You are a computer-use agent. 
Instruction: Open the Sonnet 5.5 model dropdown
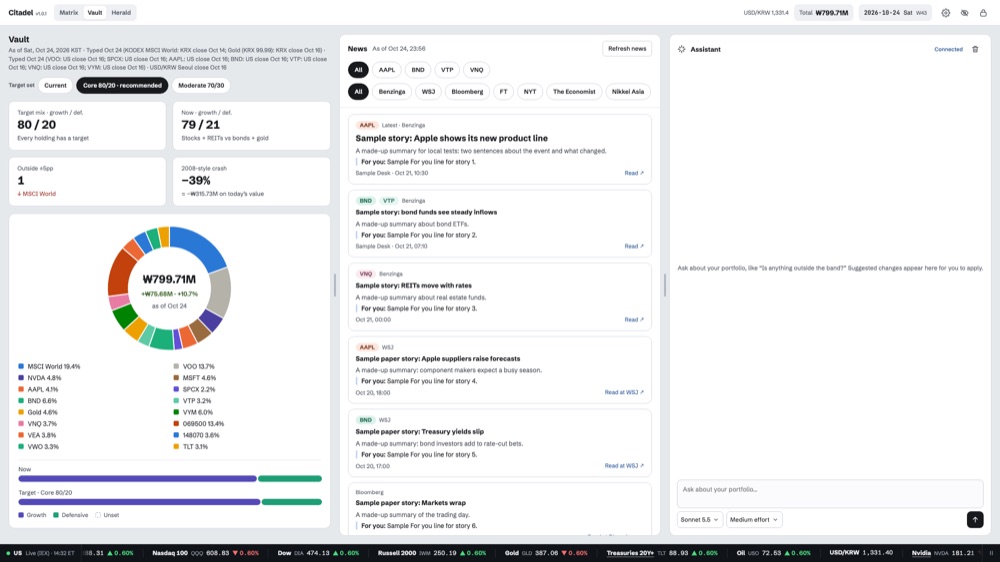(x=700, y=519)
